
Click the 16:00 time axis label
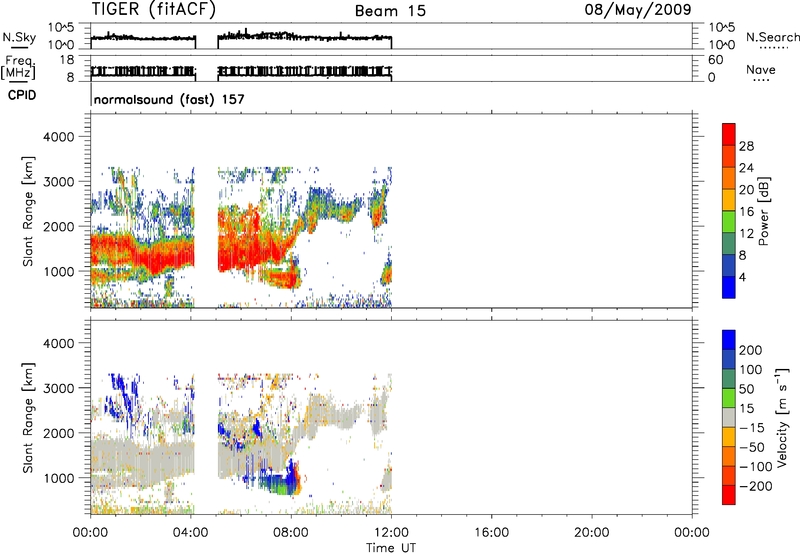[491, 533]
